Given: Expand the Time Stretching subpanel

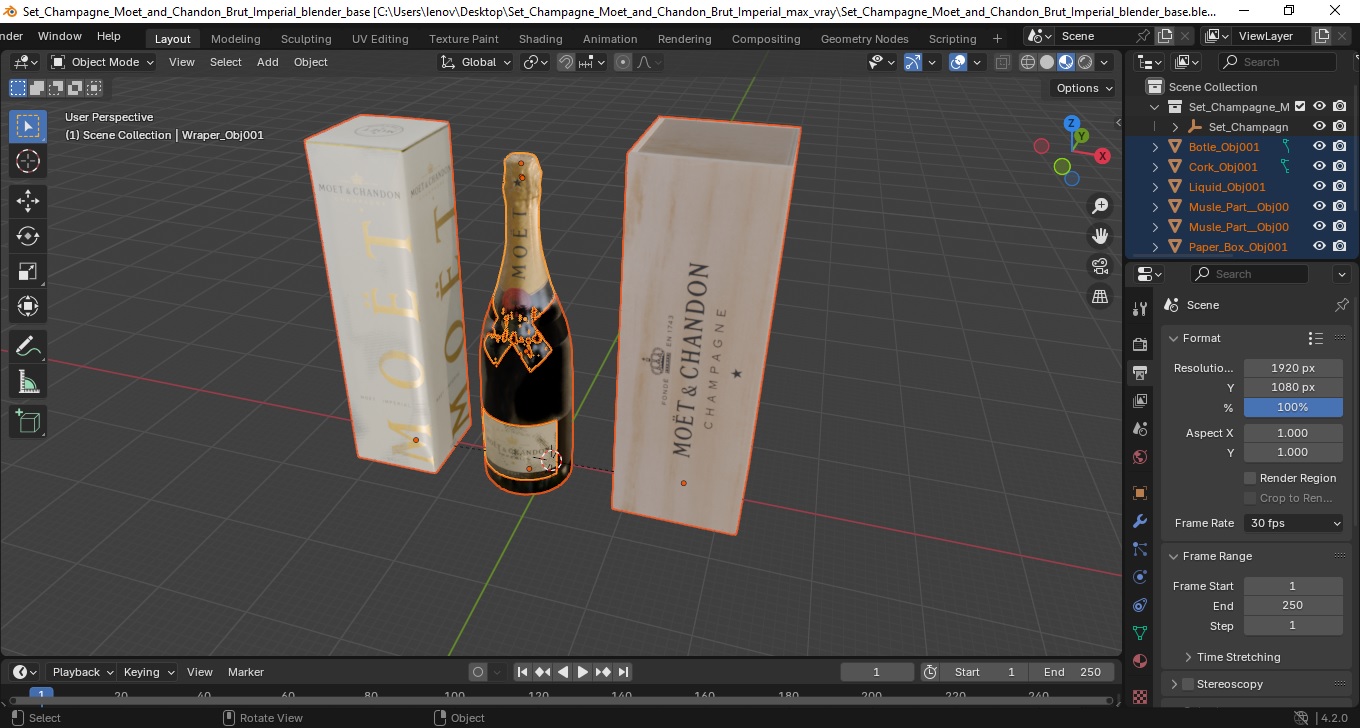Looking at the screenshot, I should click(1188, 657).
